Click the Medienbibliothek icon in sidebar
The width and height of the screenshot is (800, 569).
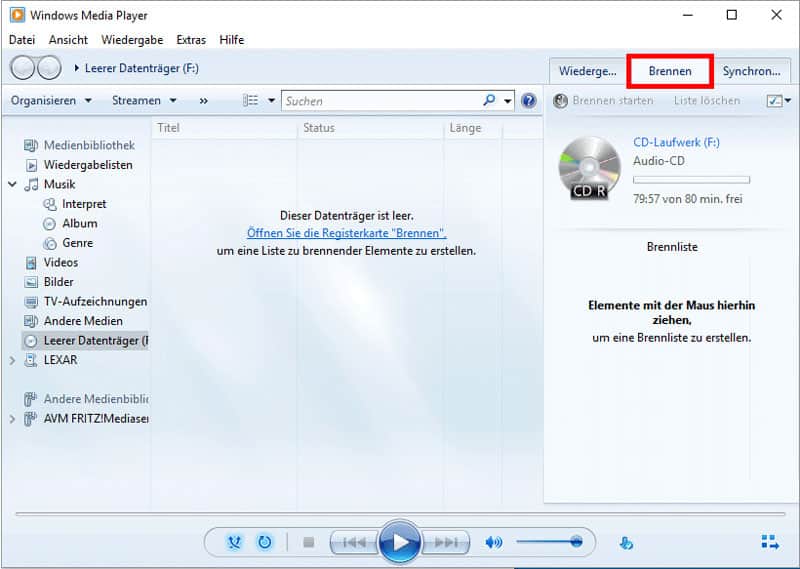[31, 145]
